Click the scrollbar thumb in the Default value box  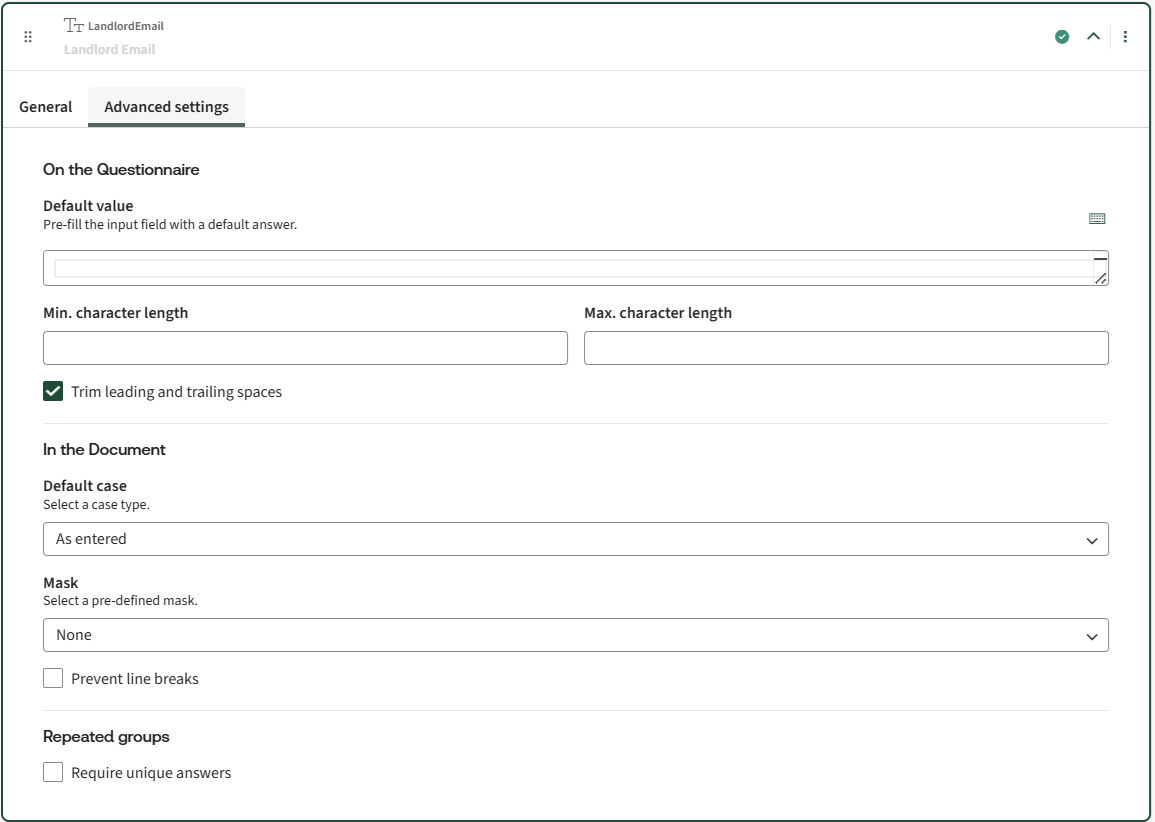click(1100, 258)
